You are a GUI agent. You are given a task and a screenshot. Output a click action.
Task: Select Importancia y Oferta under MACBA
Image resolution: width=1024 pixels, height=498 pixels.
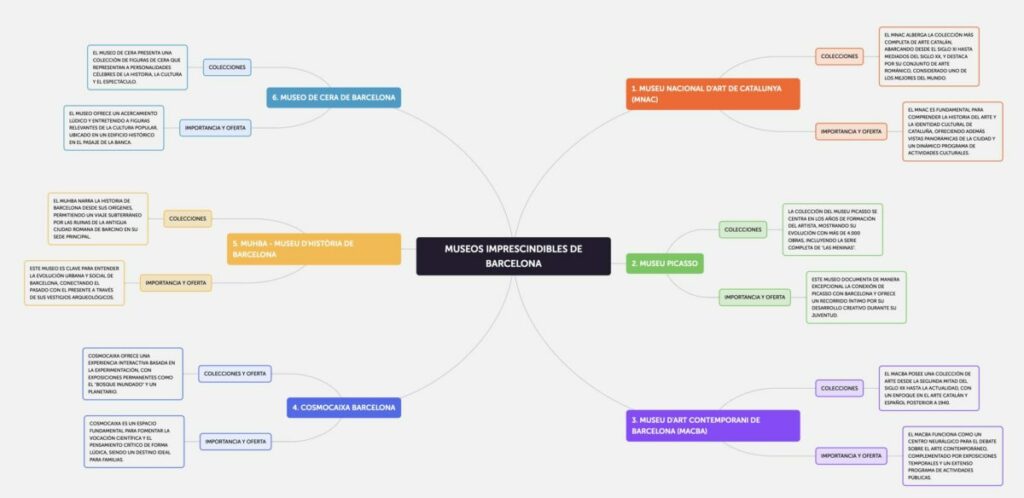[851, 456]
